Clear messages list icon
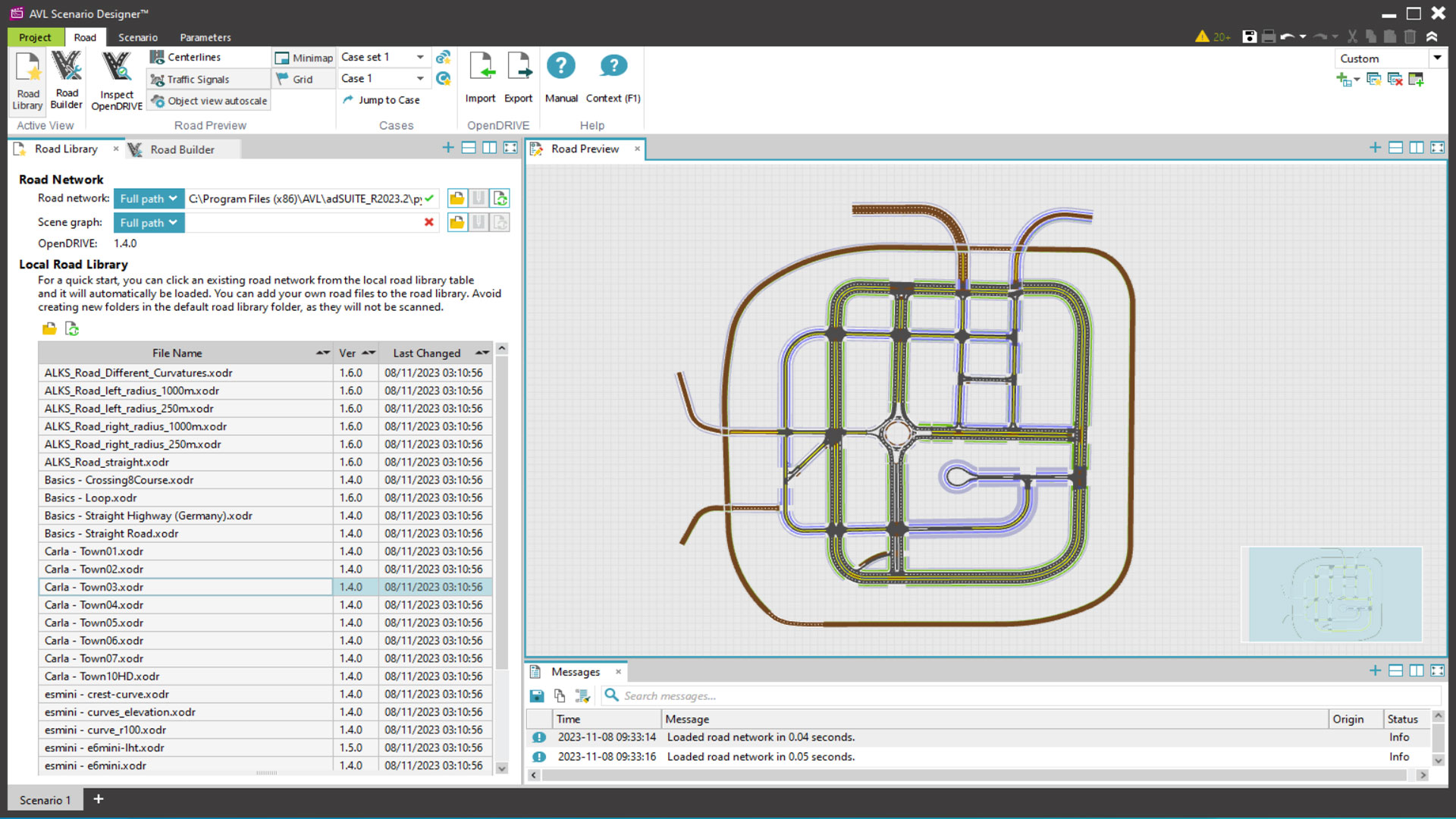 (582, 695)
